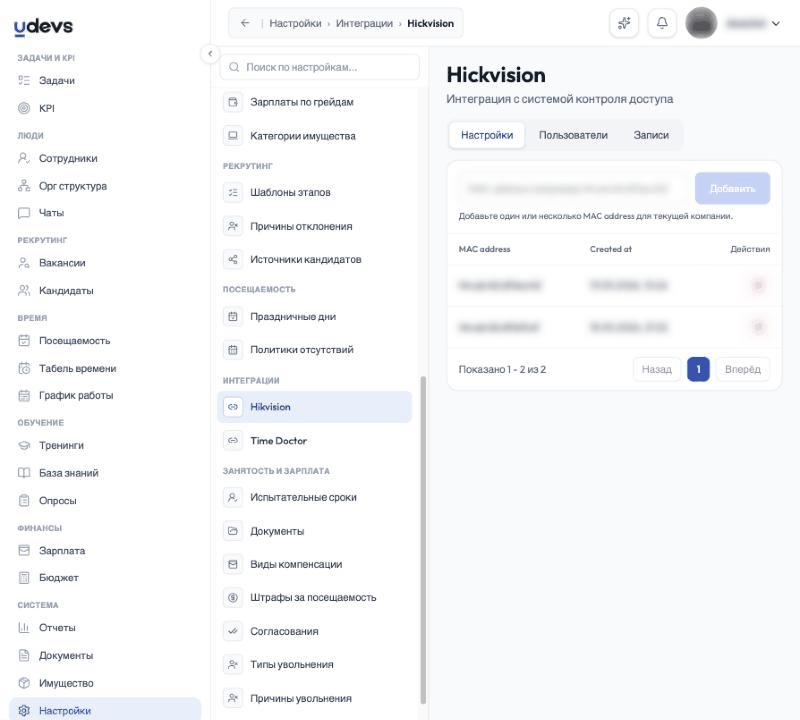Image resolution: width=800 pixels, height=720 pixels.
Task: Click the Добавить button
Action: [732, 188]
